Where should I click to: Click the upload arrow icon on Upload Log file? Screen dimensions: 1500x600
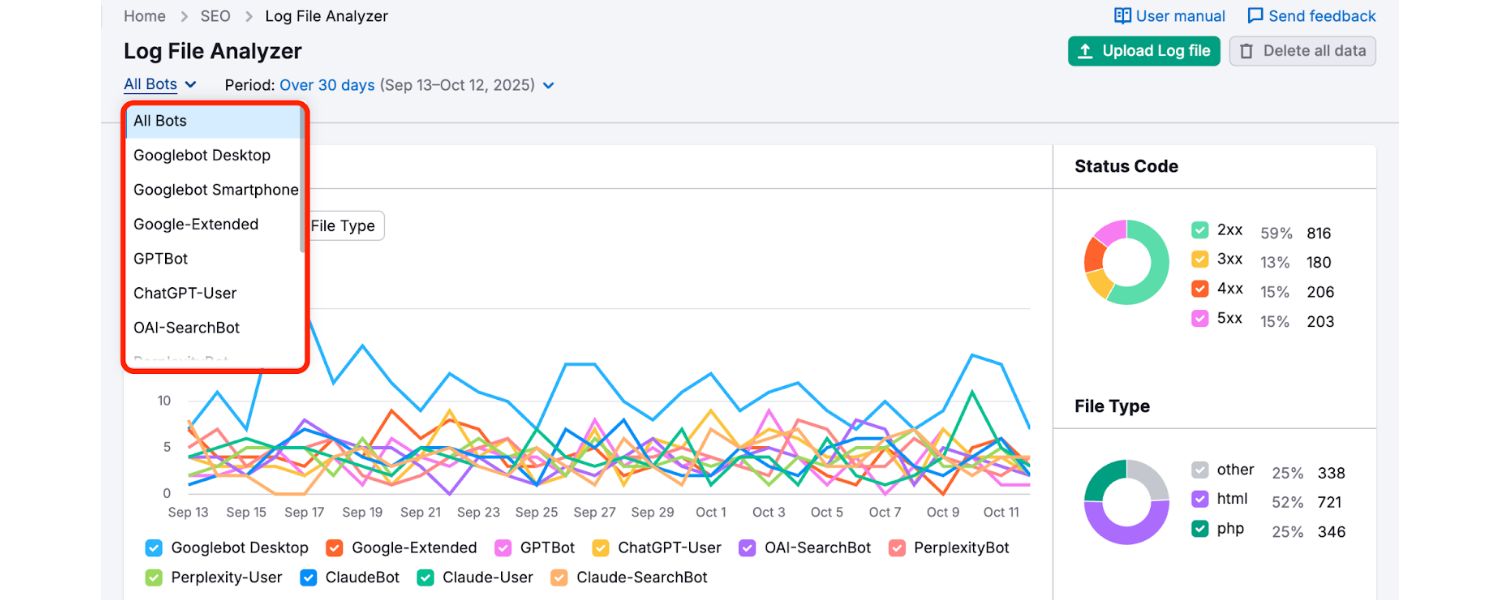[x=1087, y=50]
